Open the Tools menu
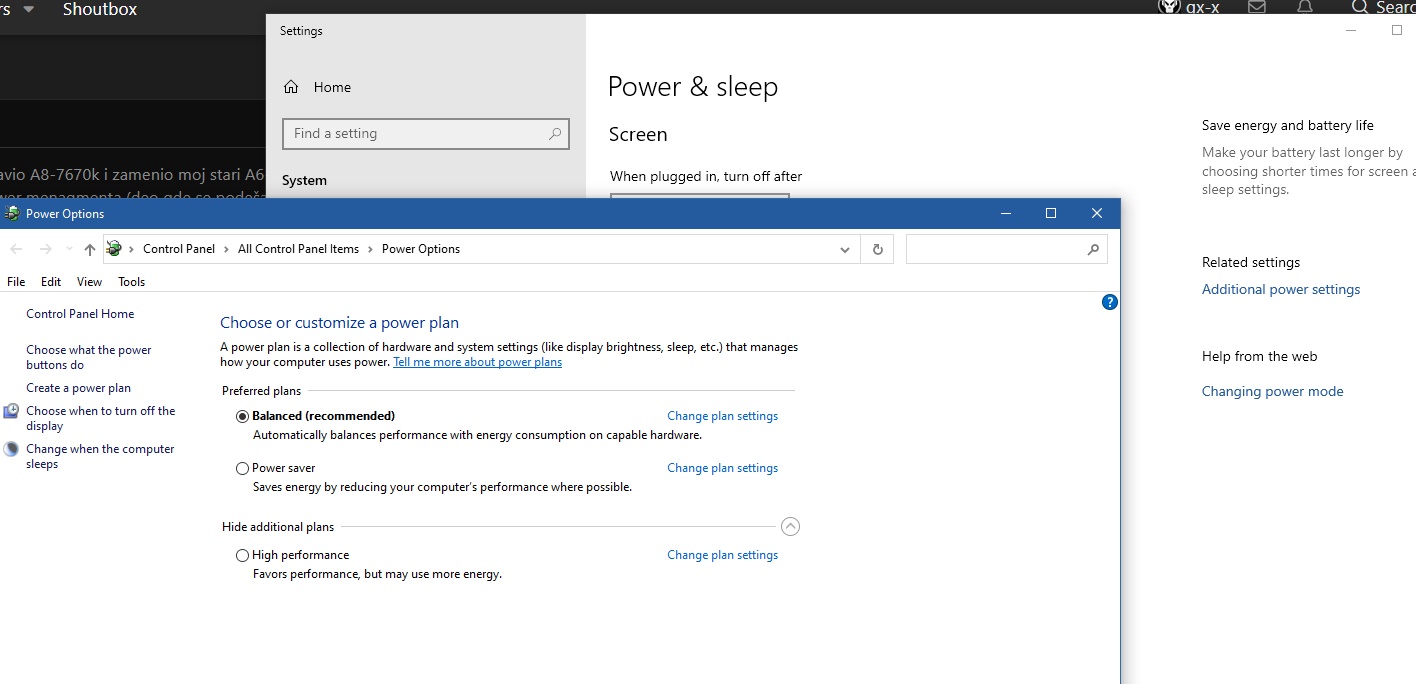This screenshot has width=1416, height=684. click(131, 282)
